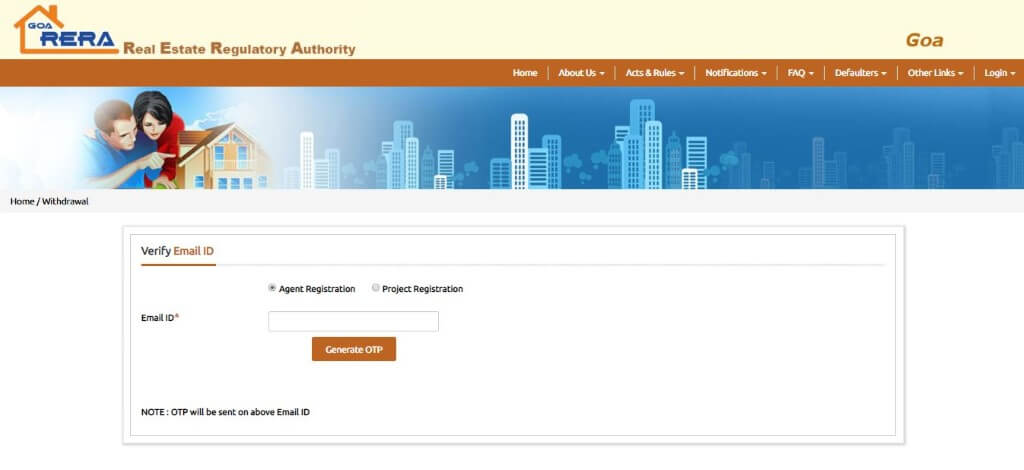The width and height of the screenshot is (1024, 470).
Task: Click the Email ID input field
Action: pos(353,321)
